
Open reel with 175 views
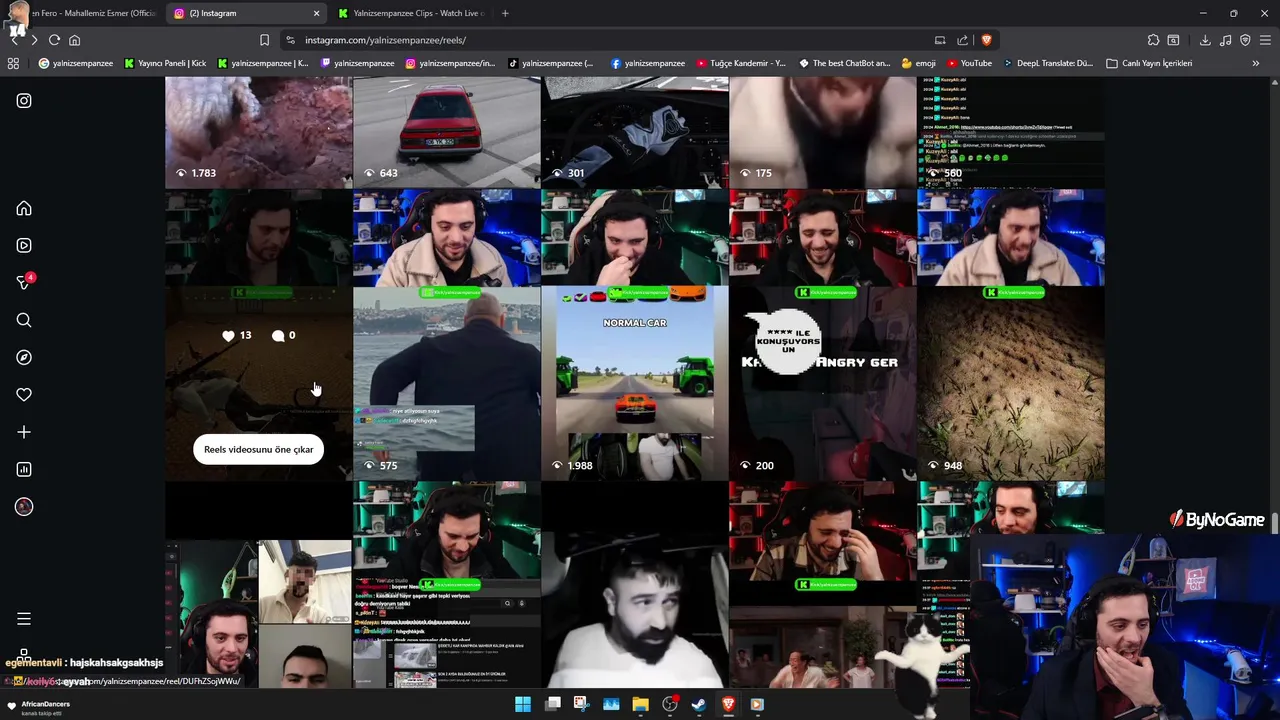coord(822,132)
